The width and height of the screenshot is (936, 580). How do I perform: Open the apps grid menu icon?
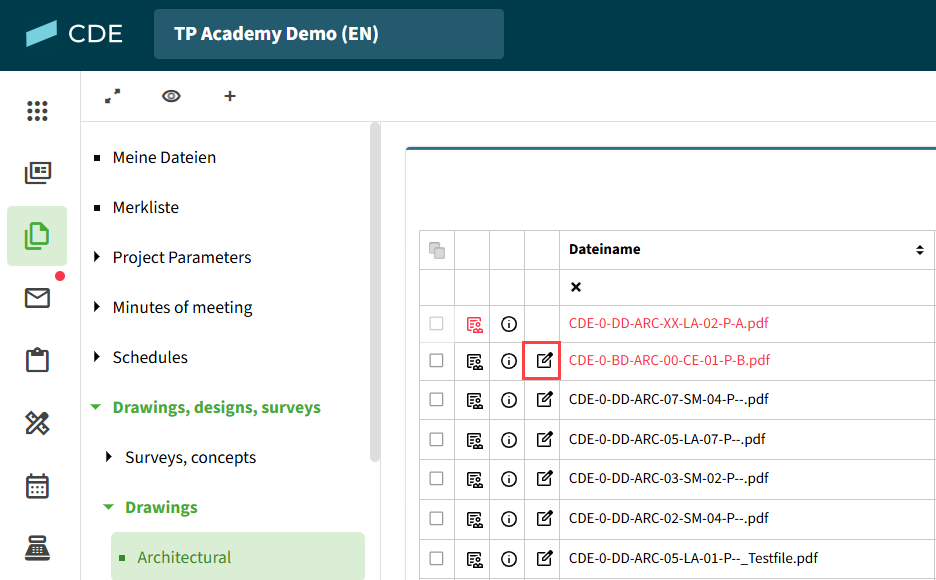37,111
